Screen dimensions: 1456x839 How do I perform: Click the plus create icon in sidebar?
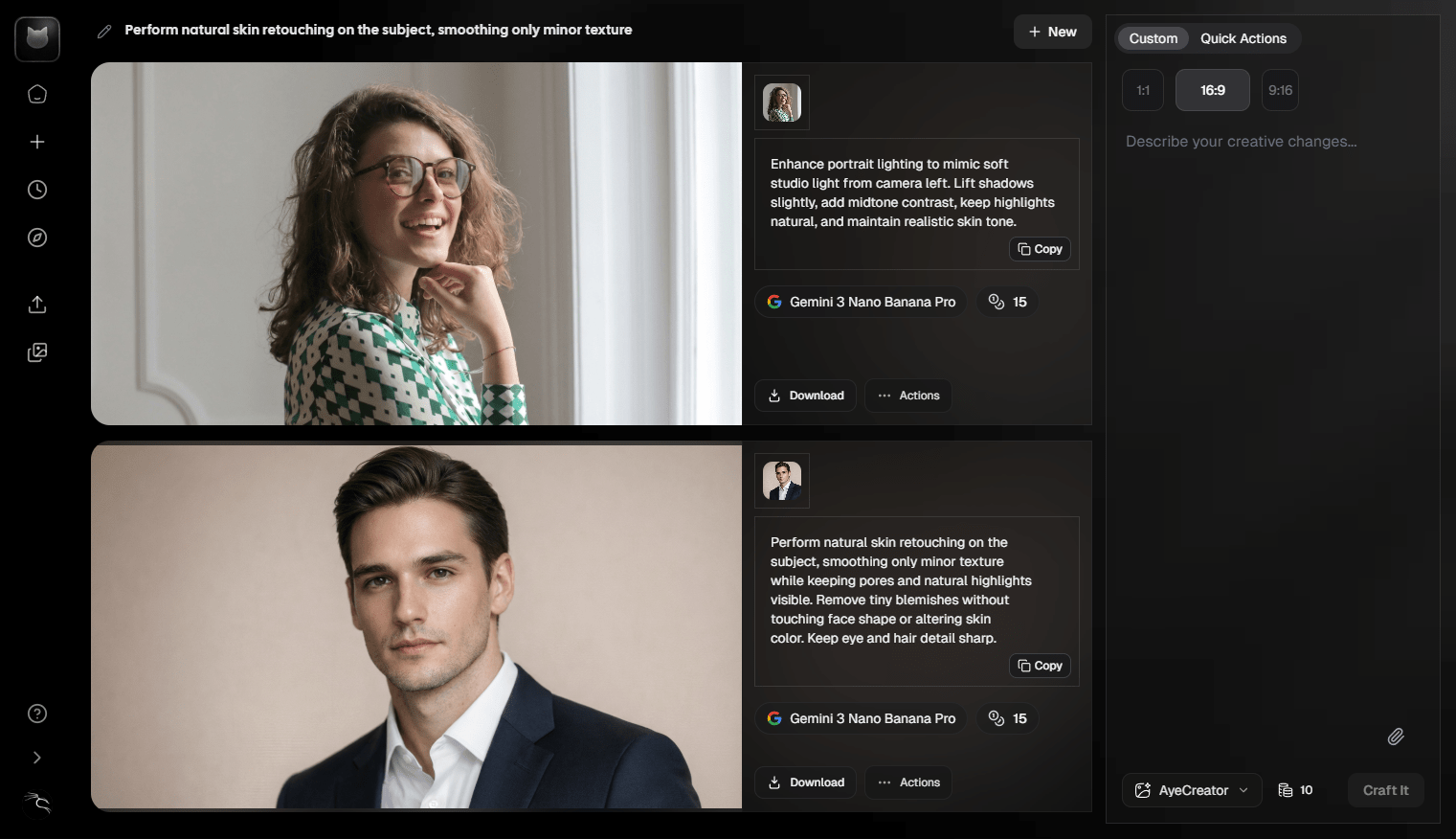tap(37, 142)
